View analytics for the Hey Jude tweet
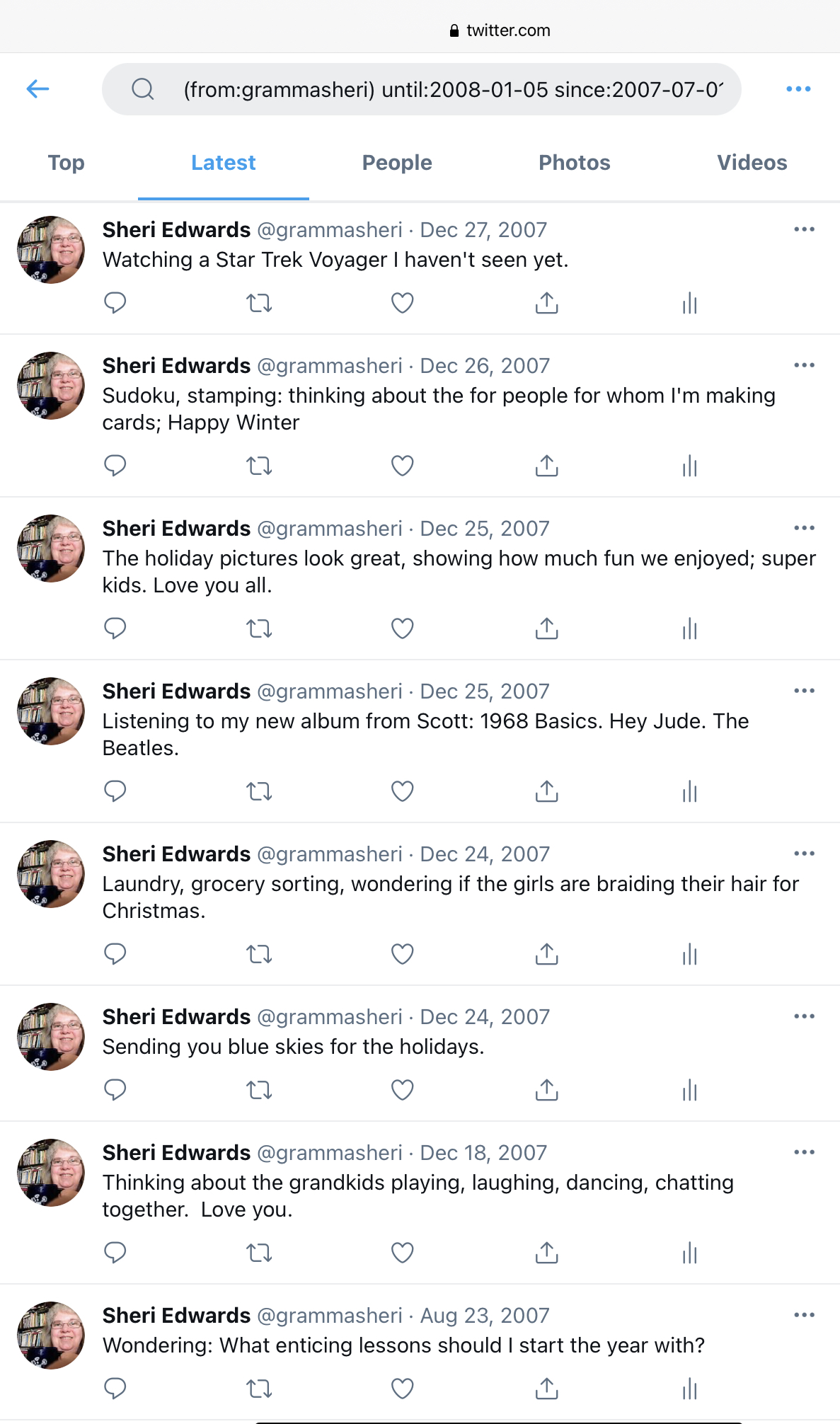Viewport: 840px width, 1424px height. (x=690, y=792)
